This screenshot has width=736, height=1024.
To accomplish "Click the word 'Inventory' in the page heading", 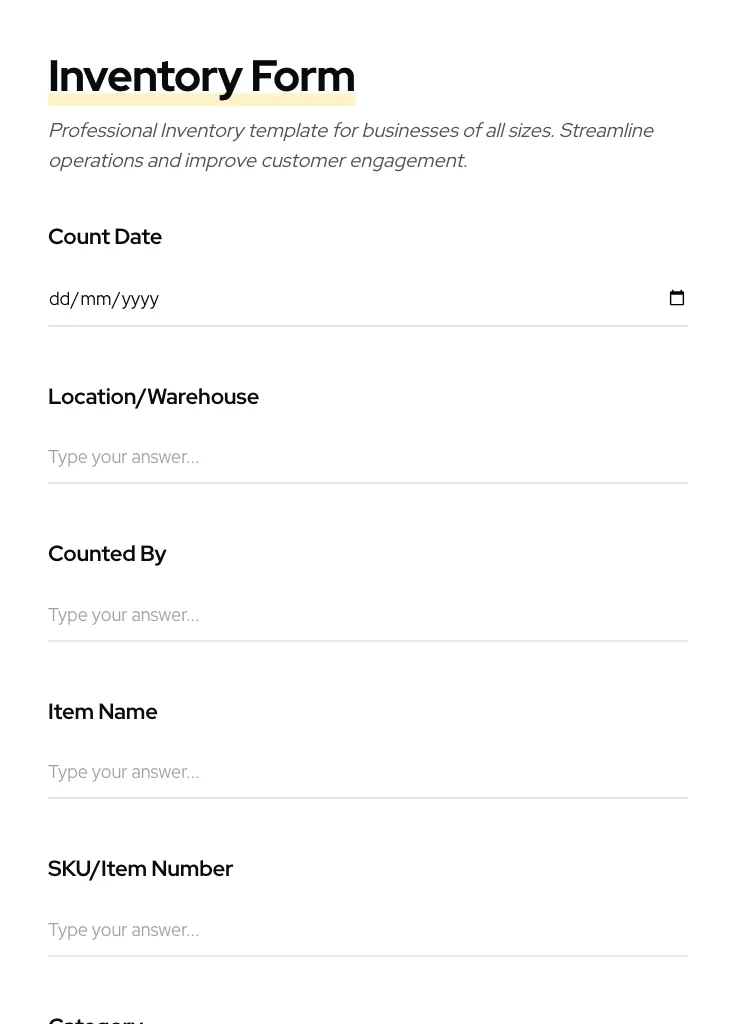I will pyautogui.click(x=145, y=76).
